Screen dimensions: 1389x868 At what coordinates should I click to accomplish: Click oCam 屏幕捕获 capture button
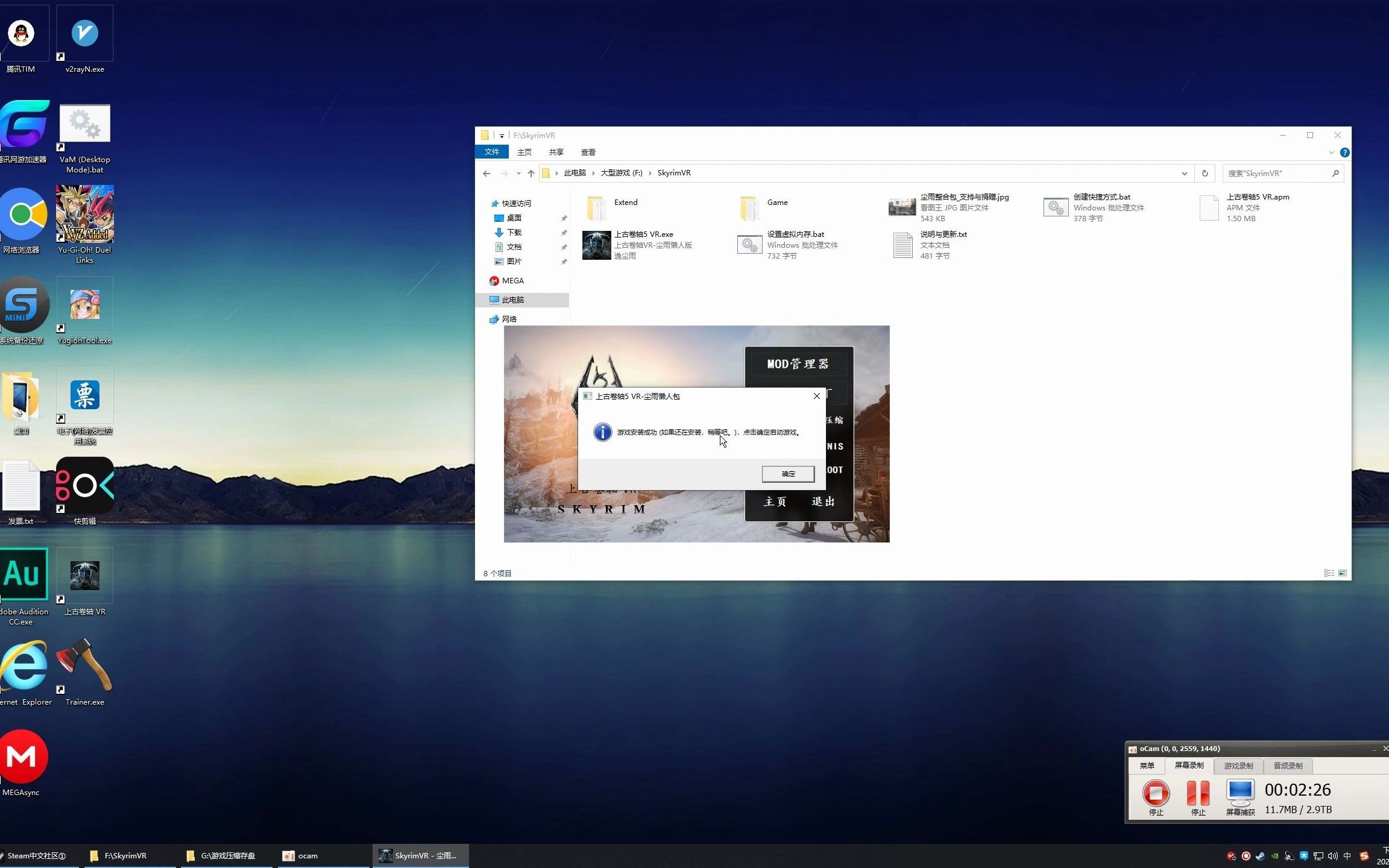pos(1240,797)
